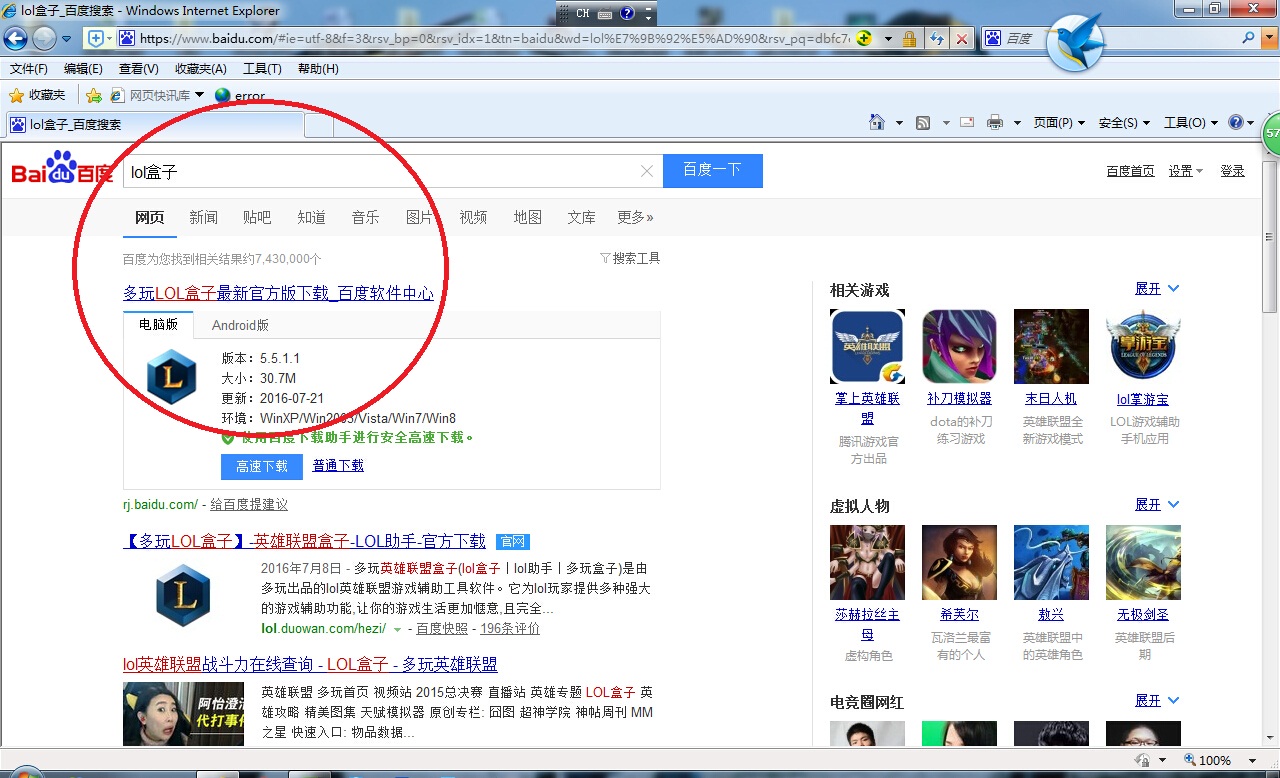Click the add-to-favorites-bar star icon
The height and width of the screenshot is (778, 1280).
tap(93, 95)
